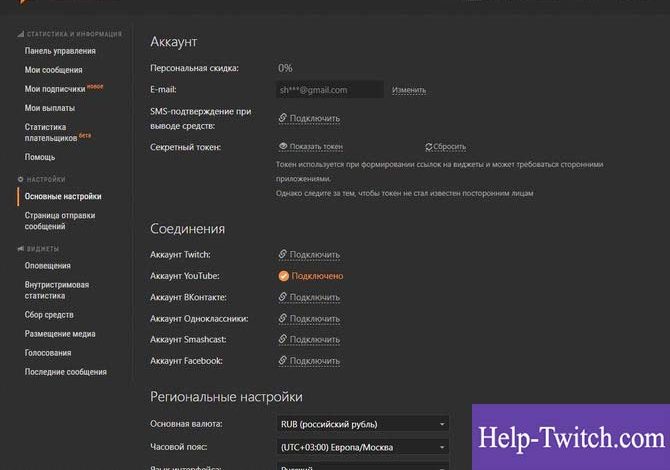Open Мои выплаты page
Viewport: 670px width, 470px height.
click(x=50, y=108)
